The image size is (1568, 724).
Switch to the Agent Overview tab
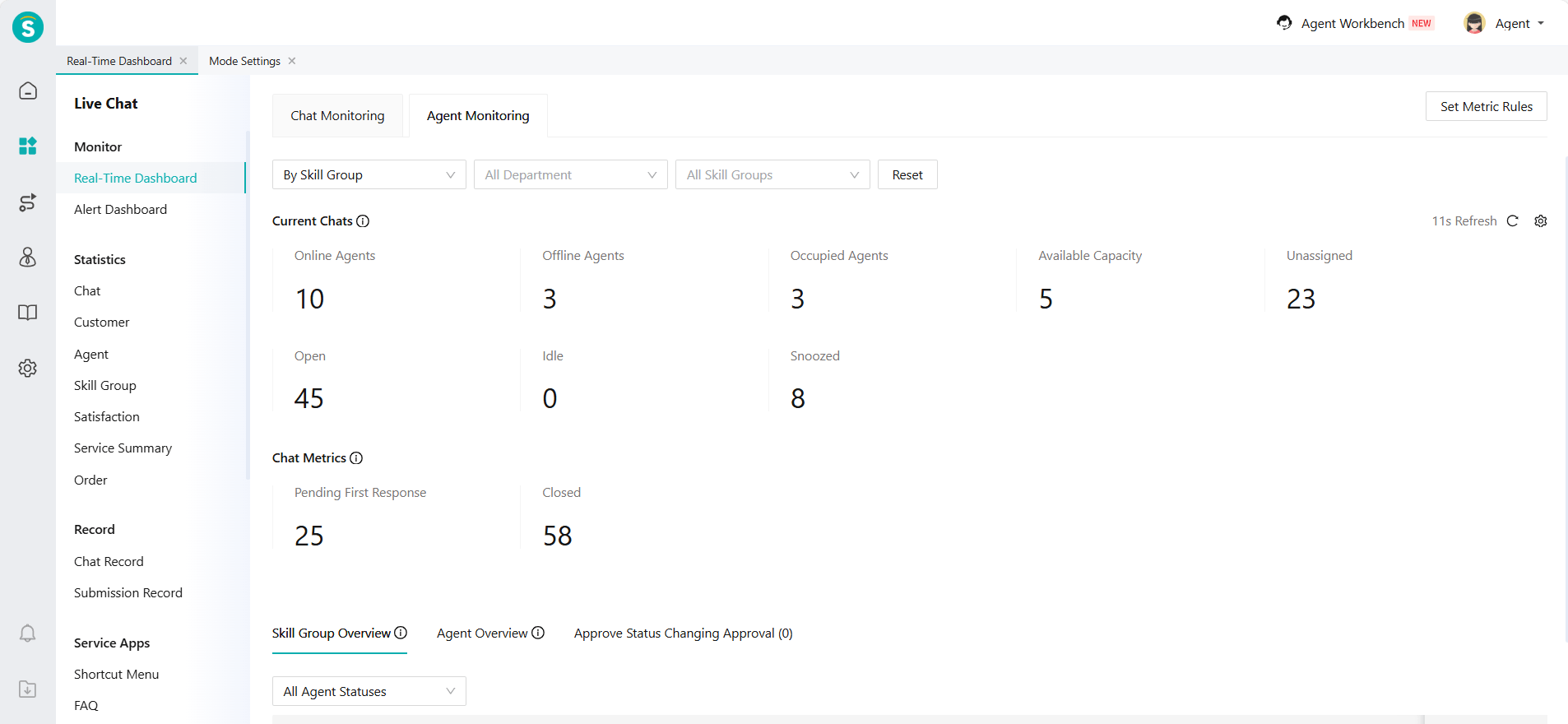pos(482,633)
